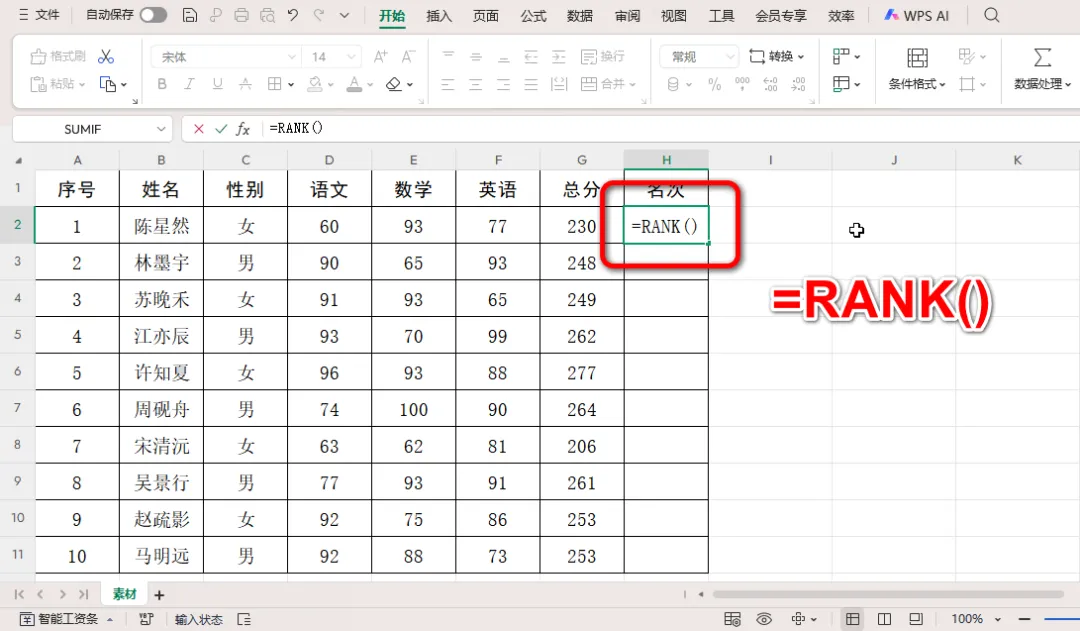Cancel formula entry with red X

pos(198,129)
